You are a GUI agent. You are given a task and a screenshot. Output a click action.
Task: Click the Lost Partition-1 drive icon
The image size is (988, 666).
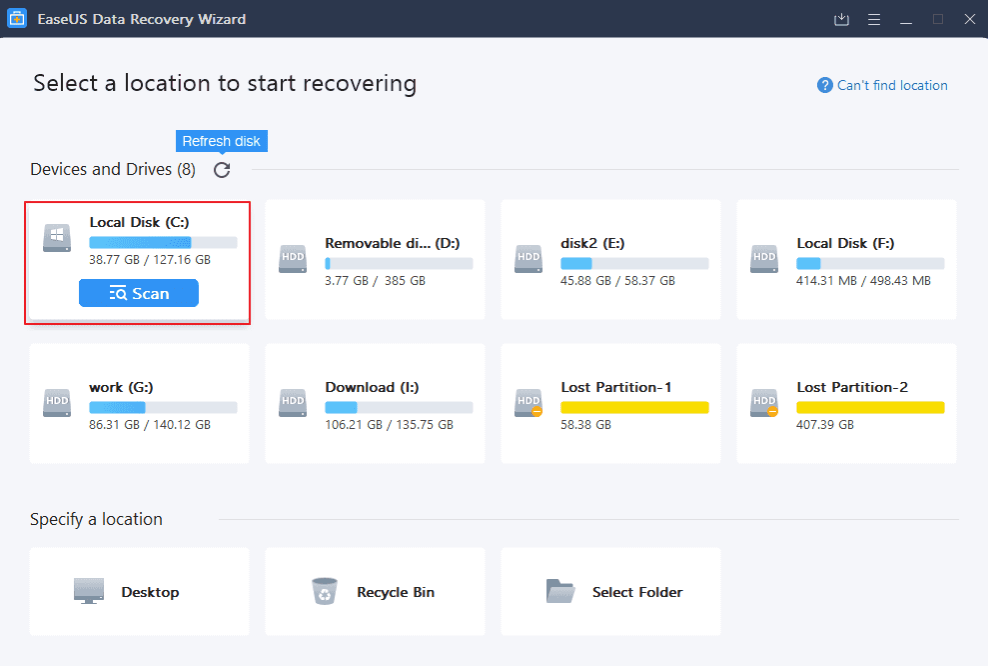(528, 403)
